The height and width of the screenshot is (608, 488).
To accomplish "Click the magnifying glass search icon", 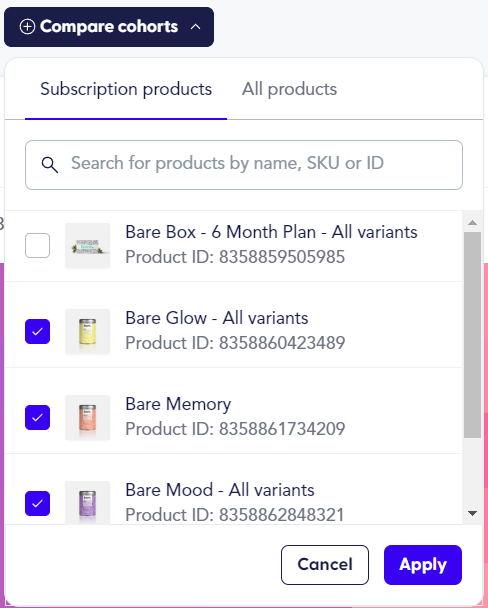I will point(50,165).
